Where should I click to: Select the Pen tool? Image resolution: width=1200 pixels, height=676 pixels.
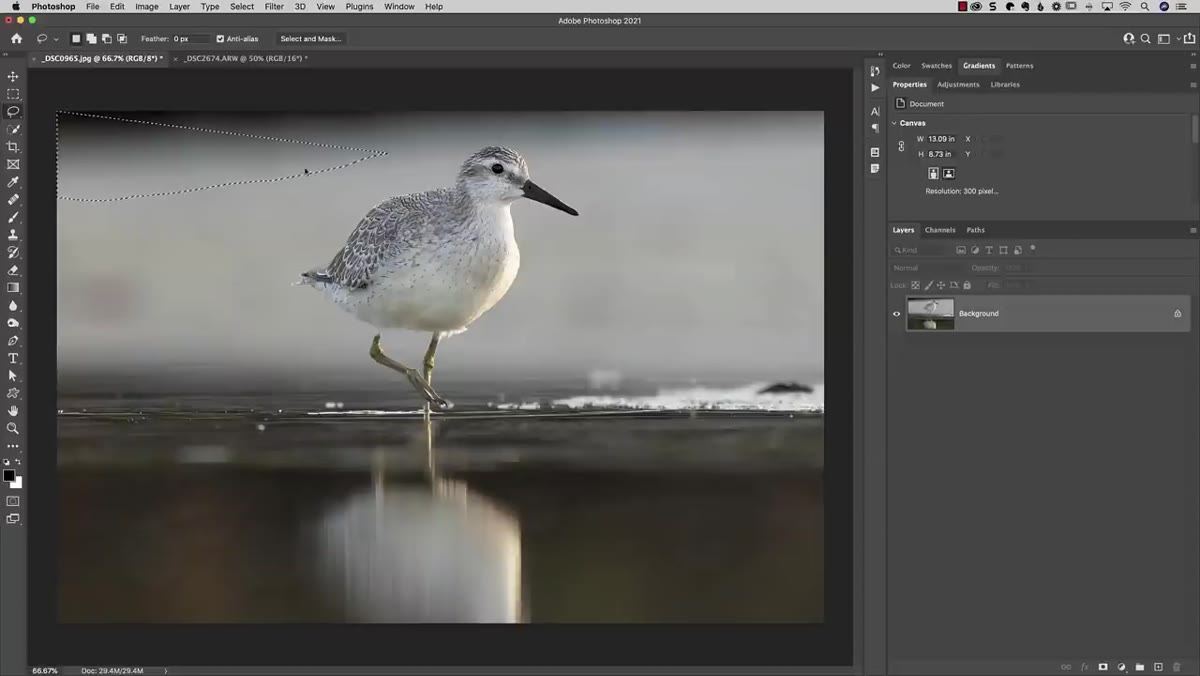point(13,341)
